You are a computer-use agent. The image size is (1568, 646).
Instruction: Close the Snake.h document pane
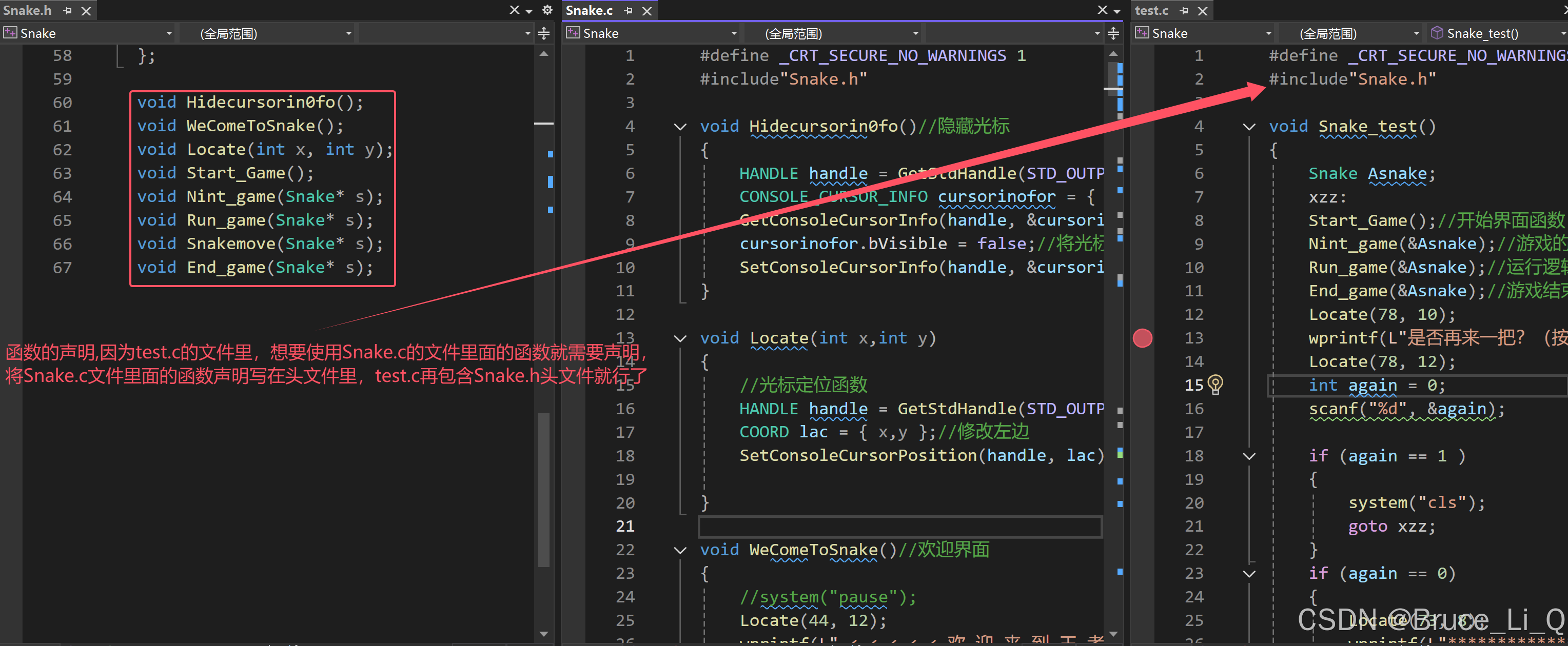click(x=514, y=10)
